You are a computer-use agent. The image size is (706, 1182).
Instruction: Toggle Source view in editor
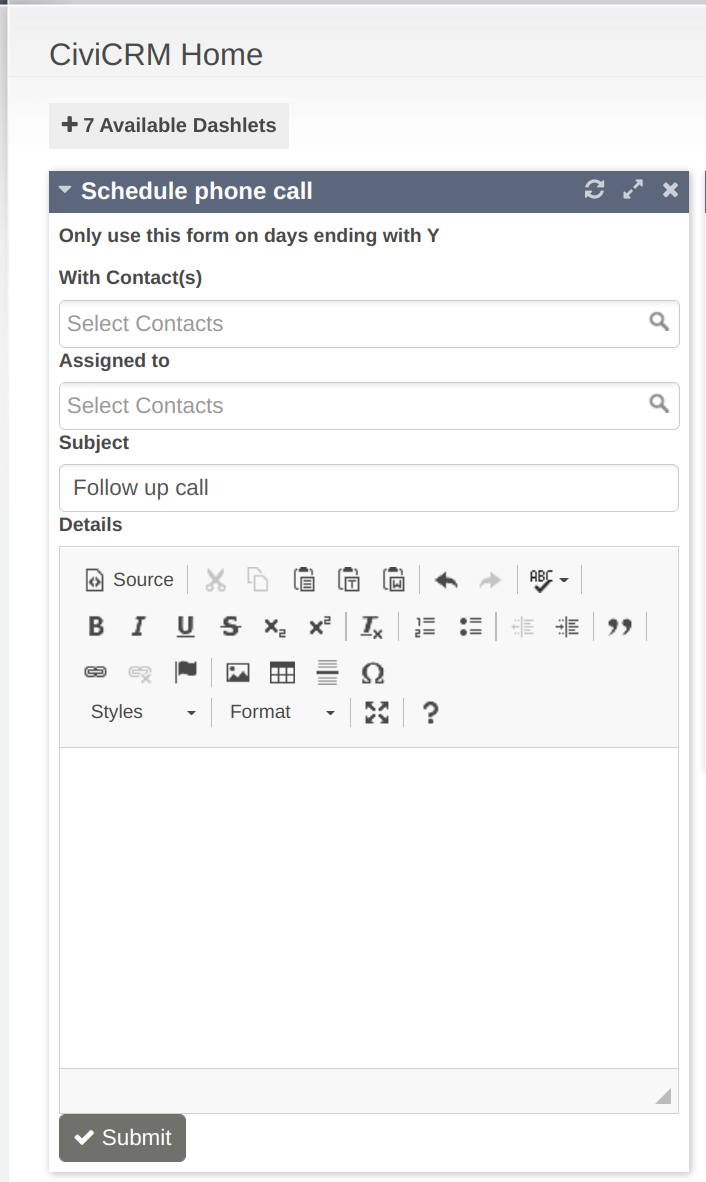130,580
